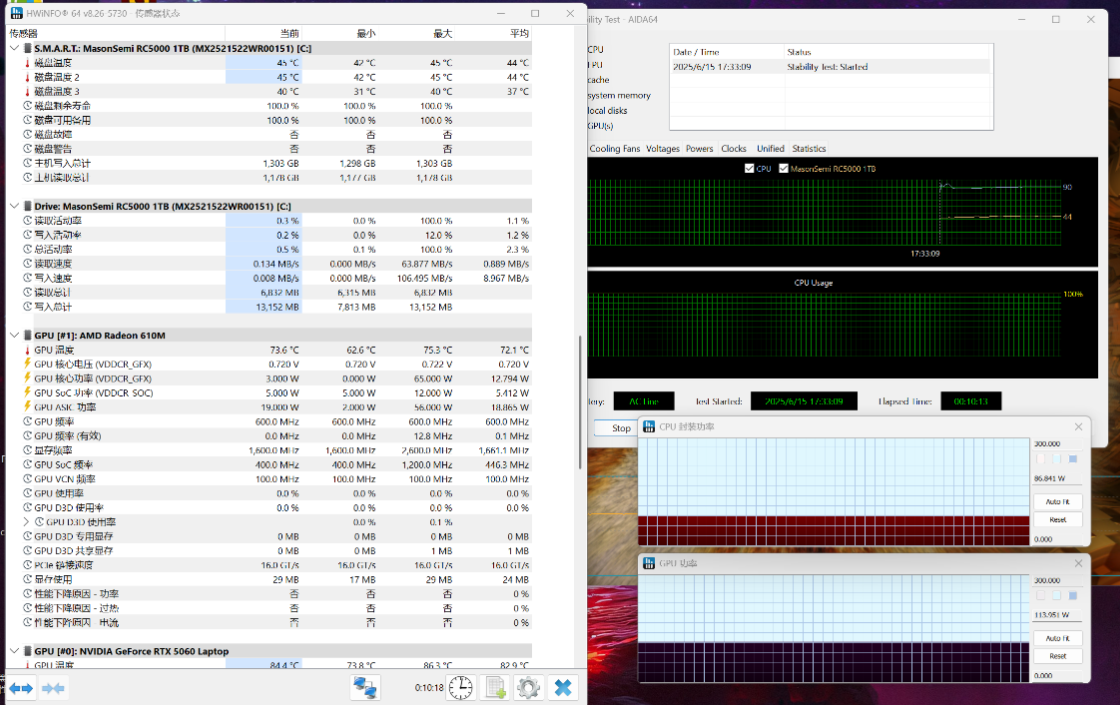
Task: Toggle the MasonSemi RC5000 1TB graph checkbox
Action: [783, 169]
